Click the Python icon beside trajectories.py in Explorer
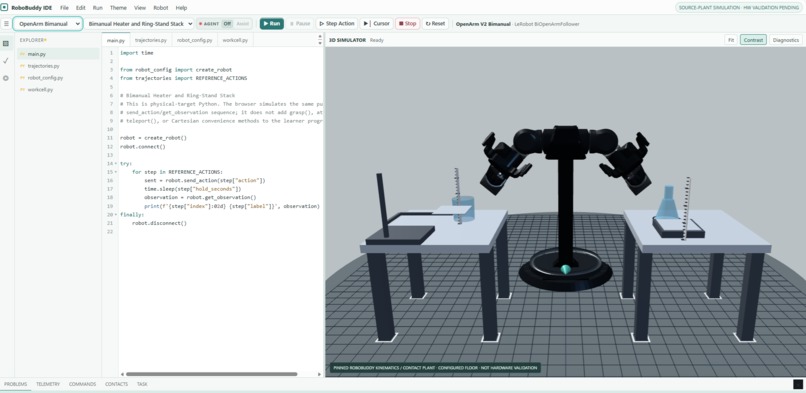 tap(23, 66)
